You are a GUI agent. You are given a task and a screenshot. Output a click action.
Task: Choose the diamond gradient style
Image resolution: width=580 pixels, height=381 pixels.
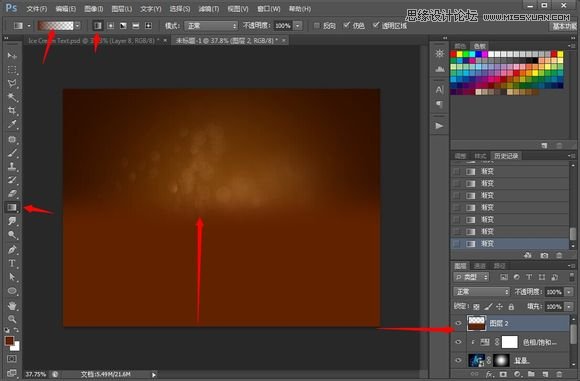pos(148,26)
